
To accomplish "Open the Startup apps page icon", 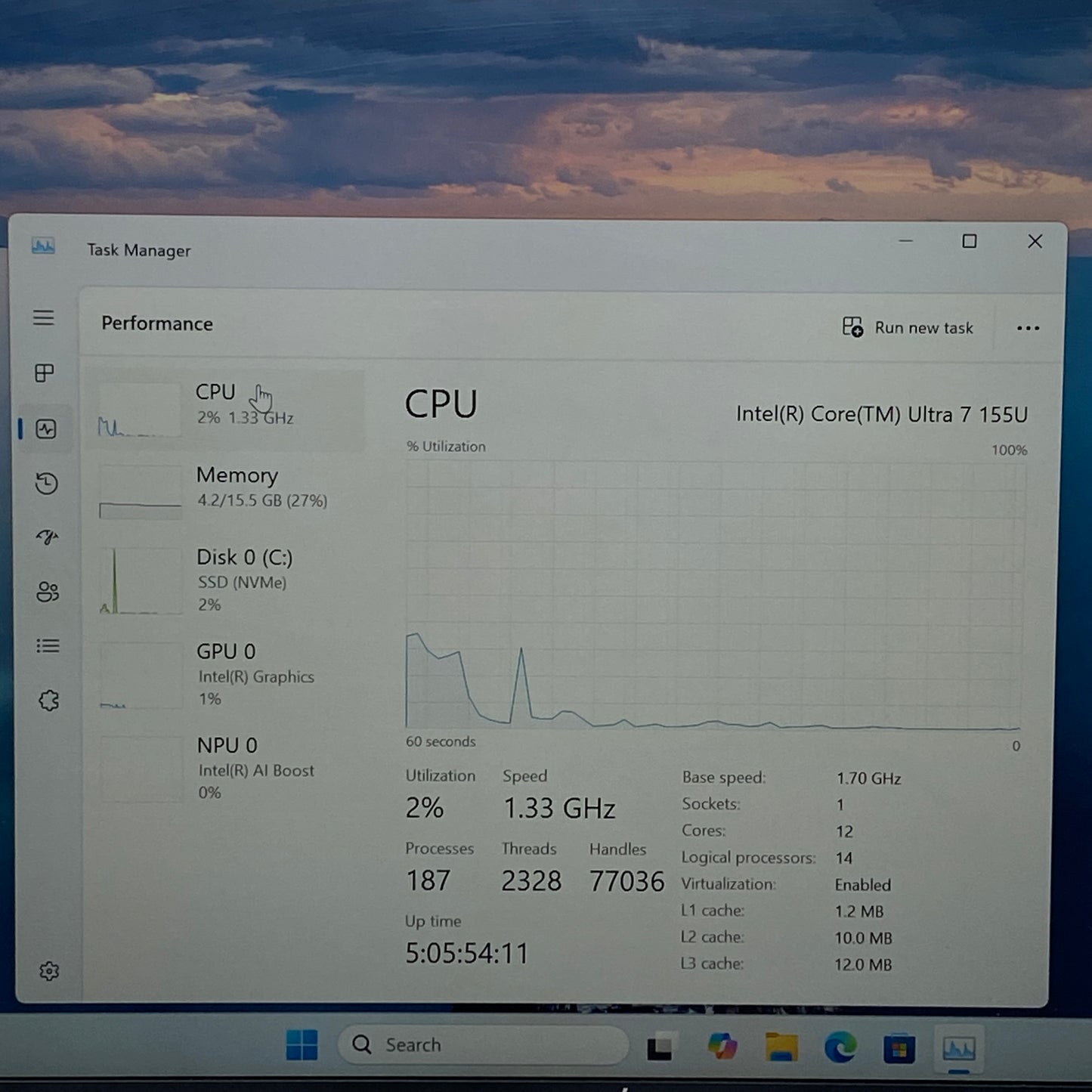I will tap(47, 537).
